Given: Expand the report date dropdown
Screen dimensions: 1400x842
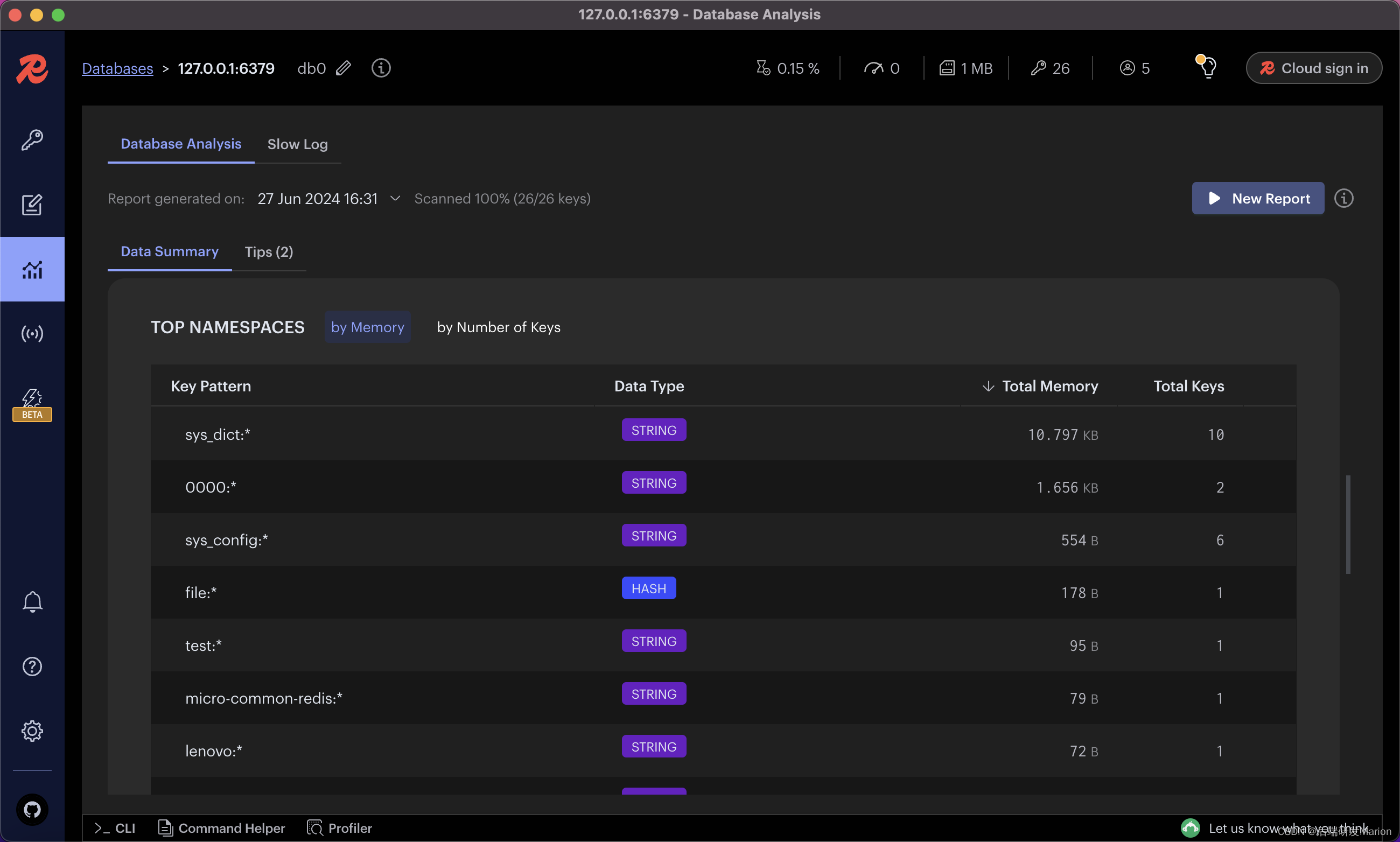Looking at the screenshot, I should click(x=396, y=198).
